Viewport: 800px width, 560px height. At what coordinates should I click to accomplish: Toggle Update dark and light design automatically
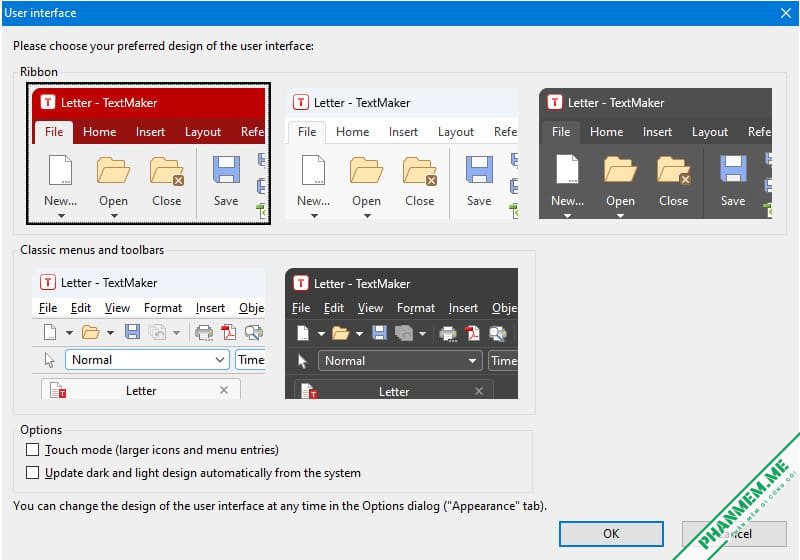[33, 473]
